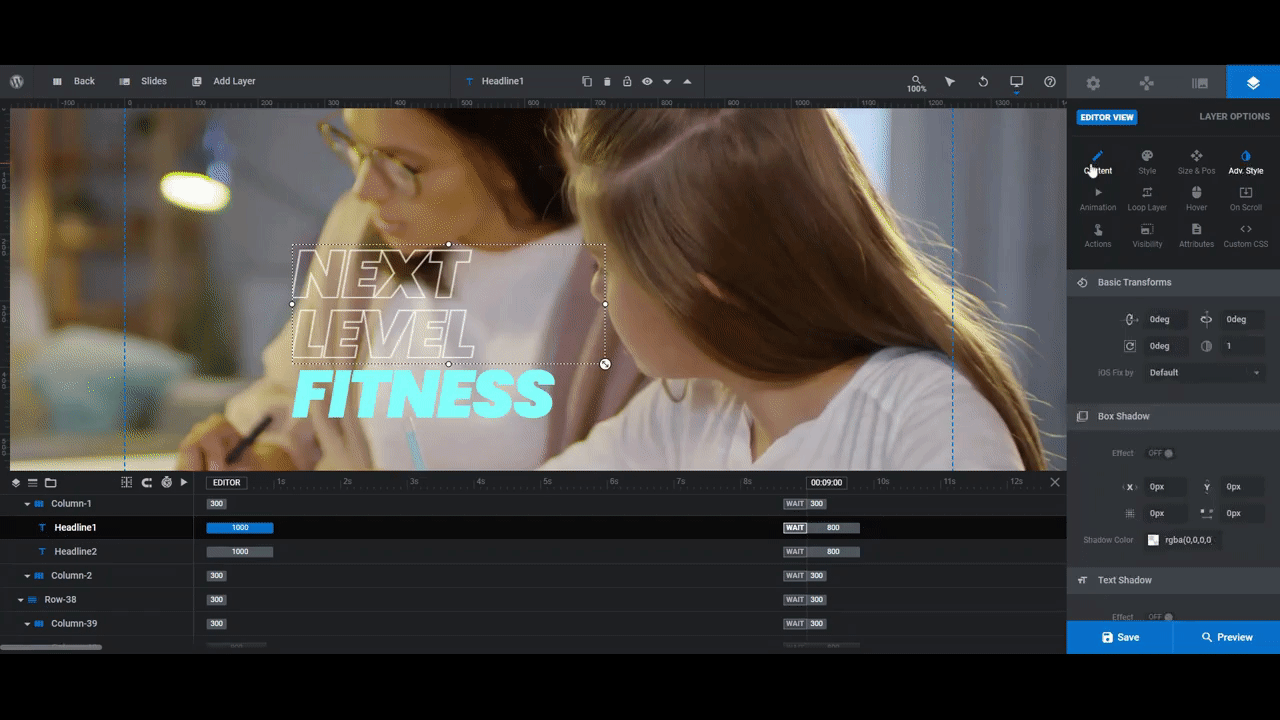Click the Shadow Color swatch

(1153, 540)
